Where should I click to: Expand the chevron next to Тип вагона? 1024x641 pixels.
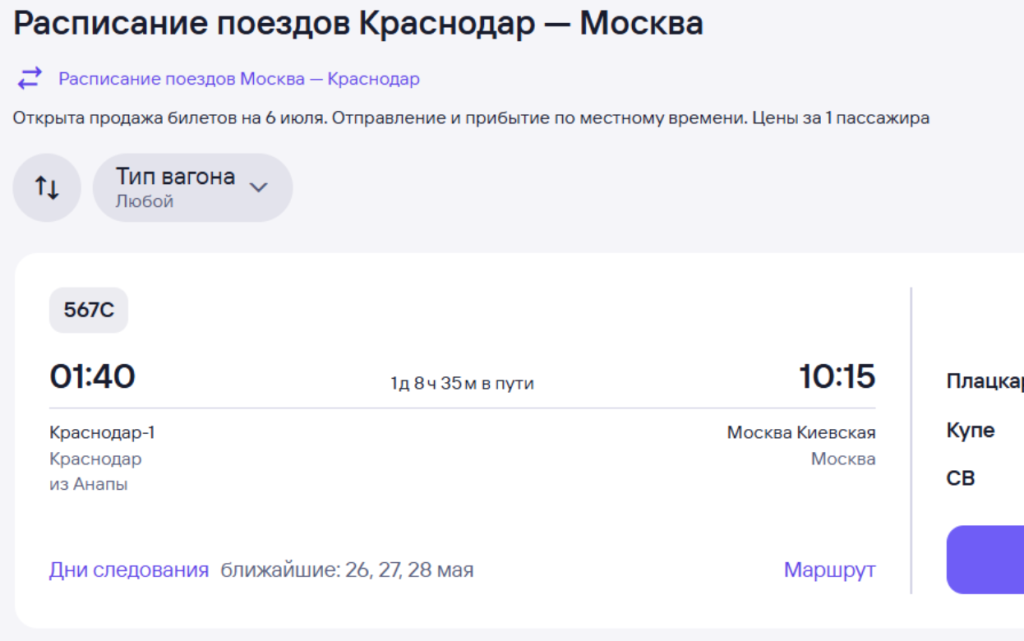259,186
